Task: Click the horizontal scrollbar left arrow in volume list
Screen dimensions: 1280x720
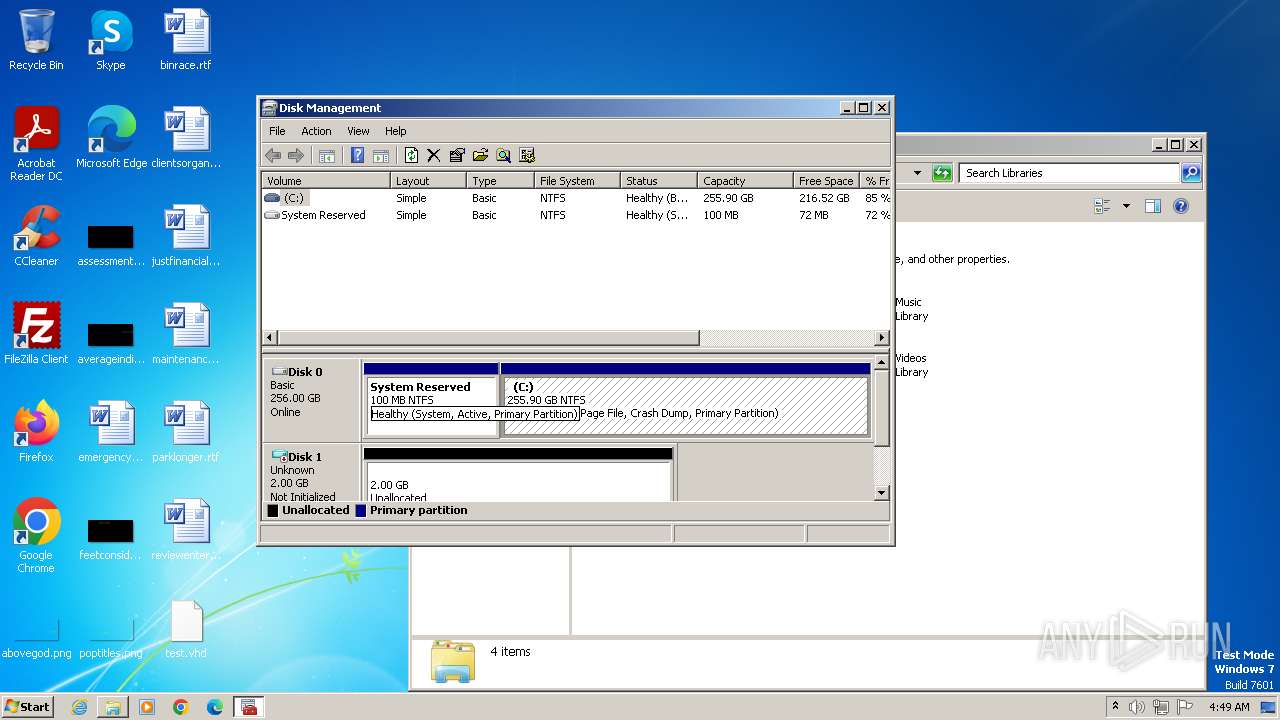Action: [270, 338]
